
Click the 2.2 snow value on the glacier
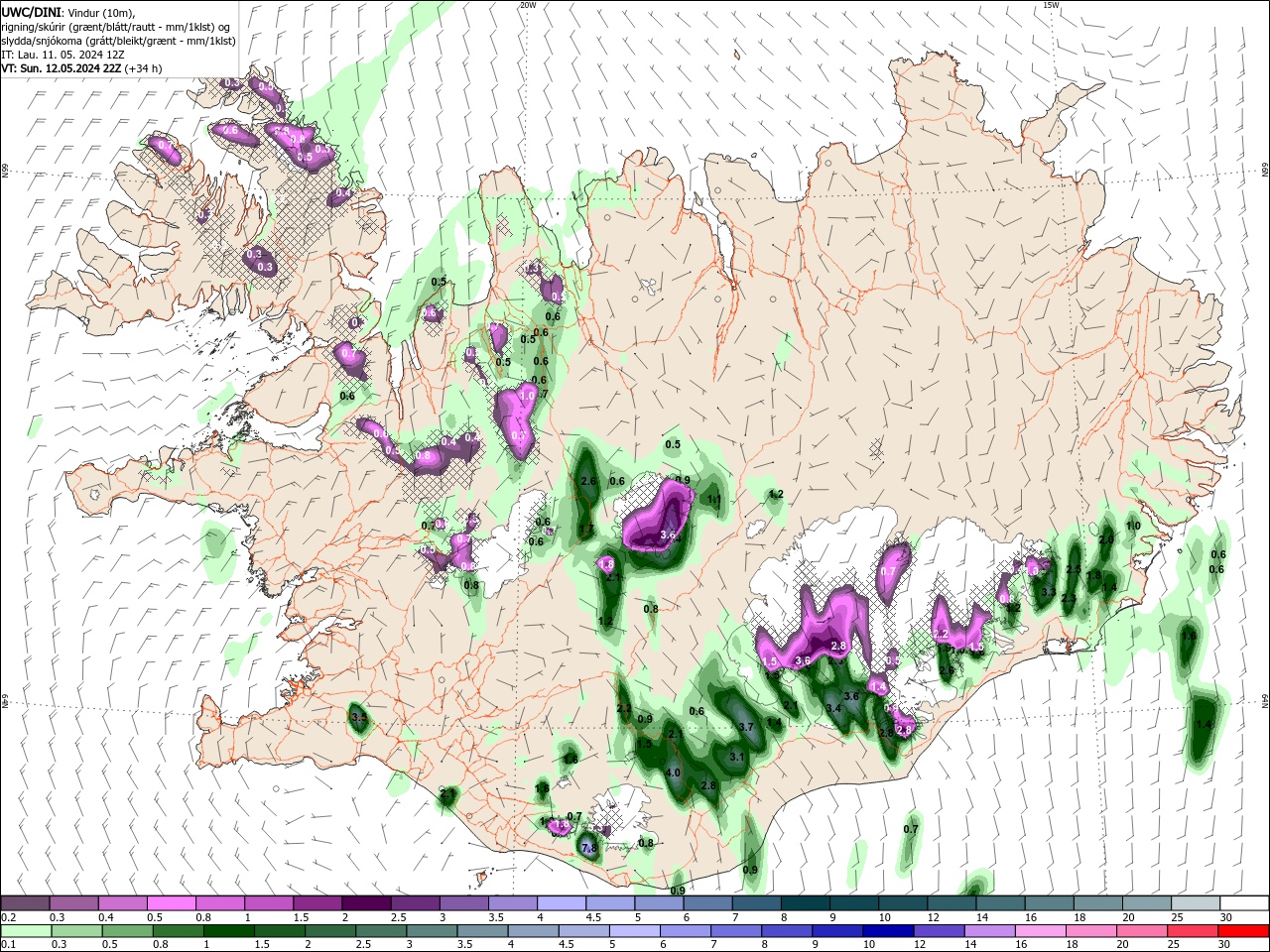point(943,634)
